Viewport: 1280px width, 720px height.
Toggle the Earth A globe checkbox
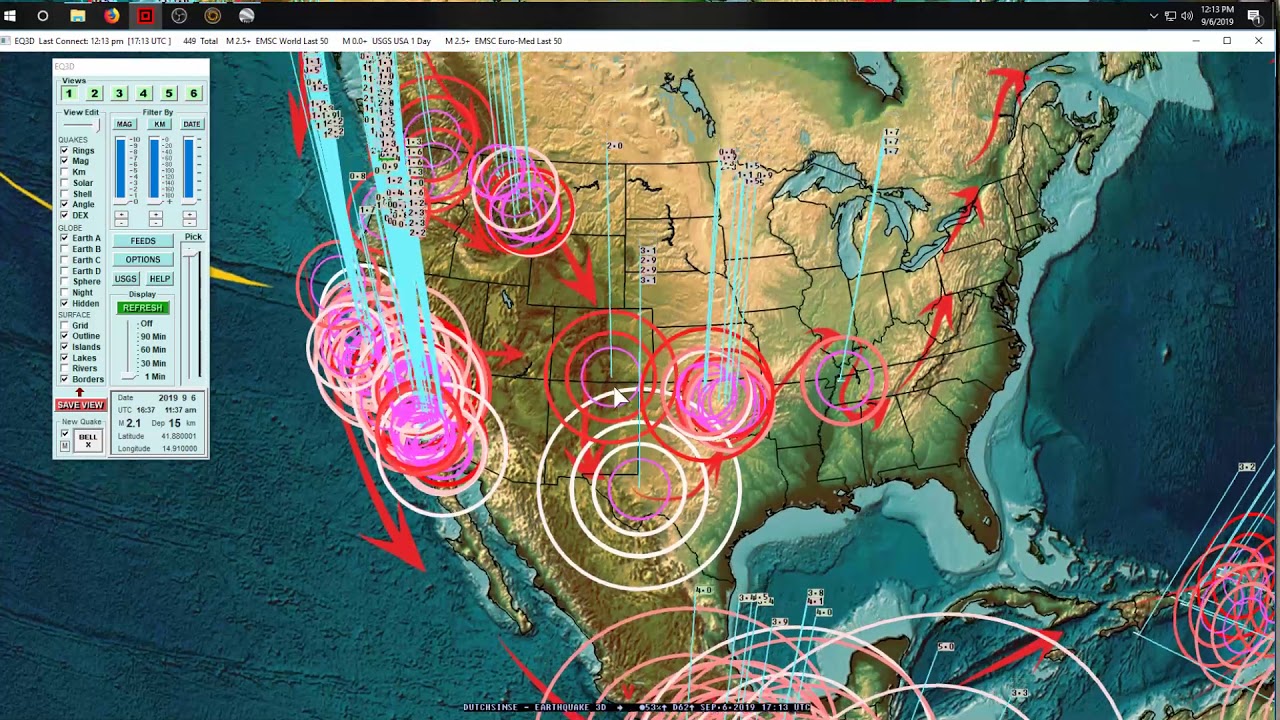(64, 238)
